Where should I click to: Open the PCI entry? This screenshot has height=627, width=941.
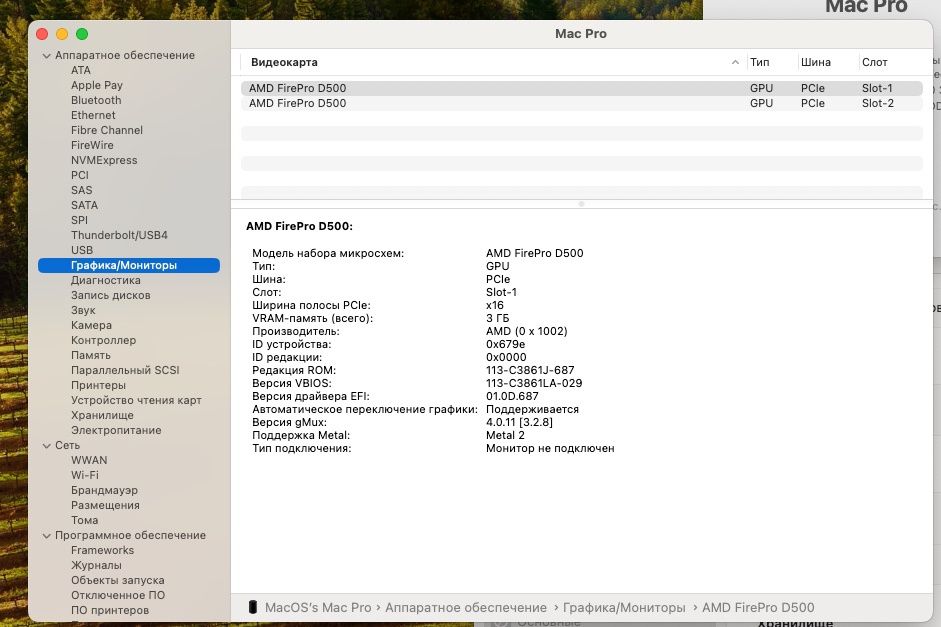[80, 175]
